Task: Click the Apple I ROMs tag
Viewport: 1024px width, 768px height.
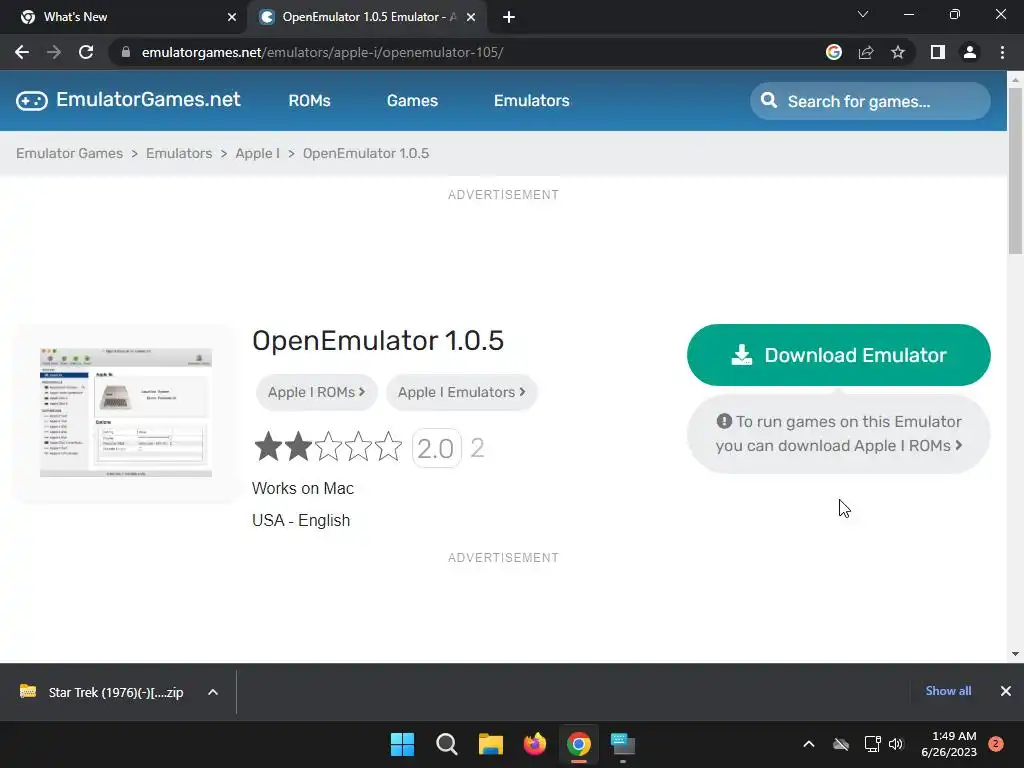Action: click(x=317, y=392)
